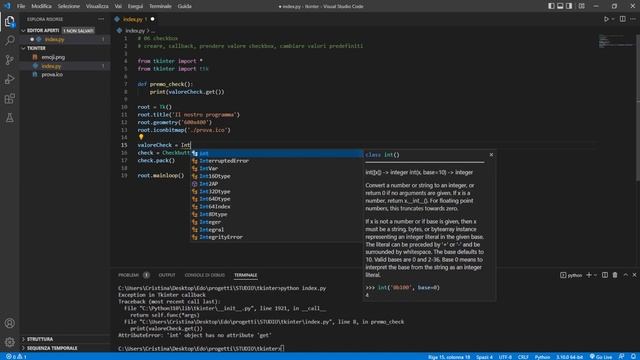
Task: Click the notifications bell in status bar
Action: (633, 357)
